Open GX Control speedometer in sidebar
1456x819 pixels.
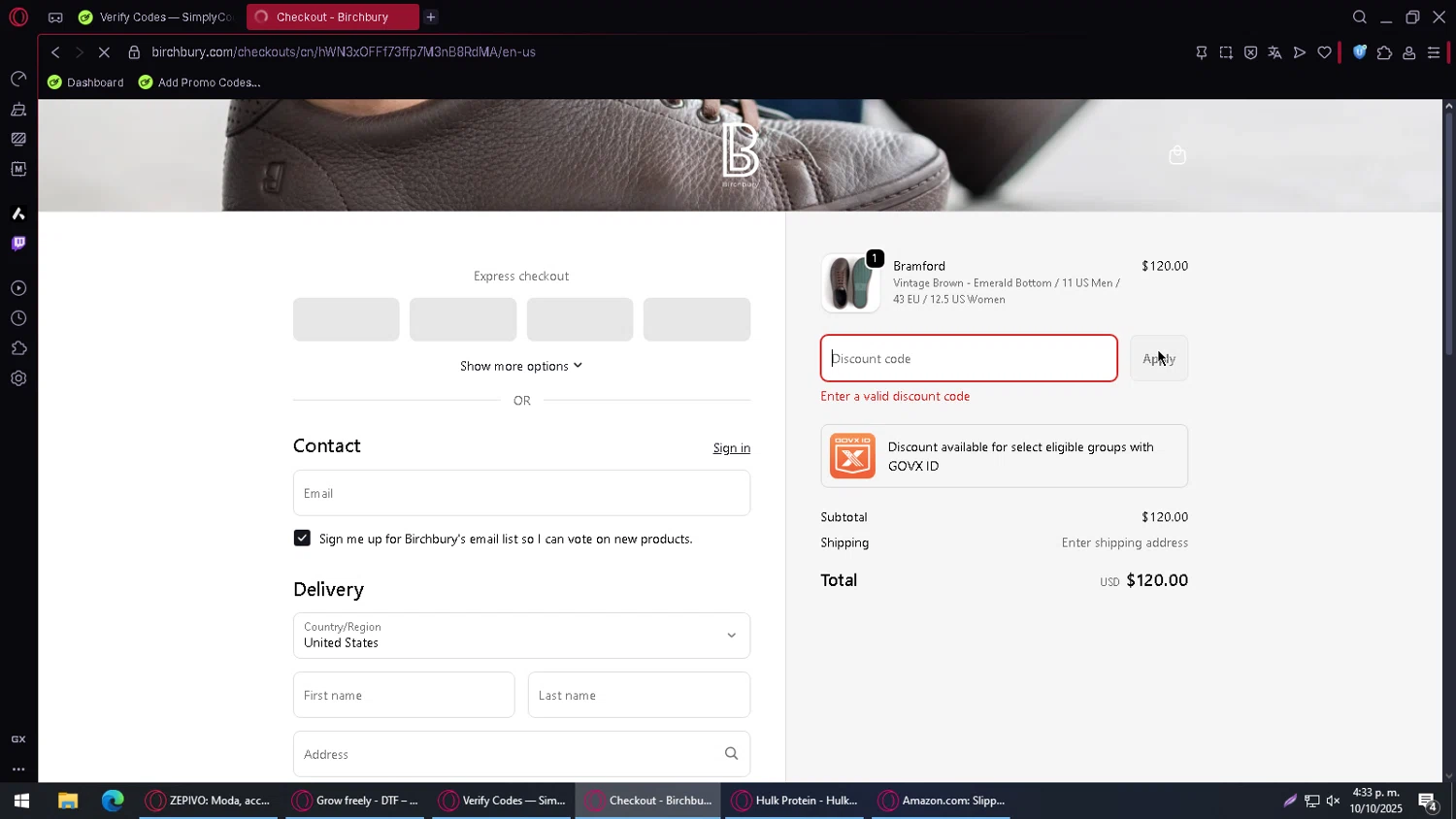click(18, 79)
